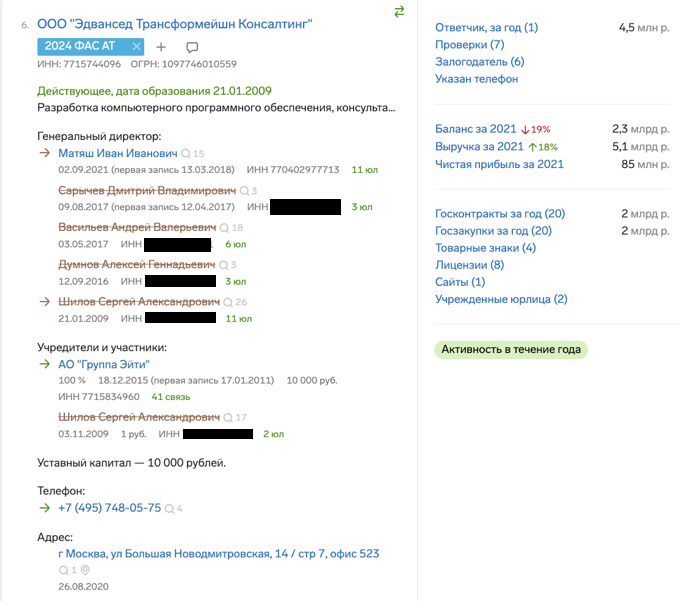Screen dimensions: 681x601
Task: Search icon next to Думнов Алексей Геннадьевич
Action: [224, 265]
